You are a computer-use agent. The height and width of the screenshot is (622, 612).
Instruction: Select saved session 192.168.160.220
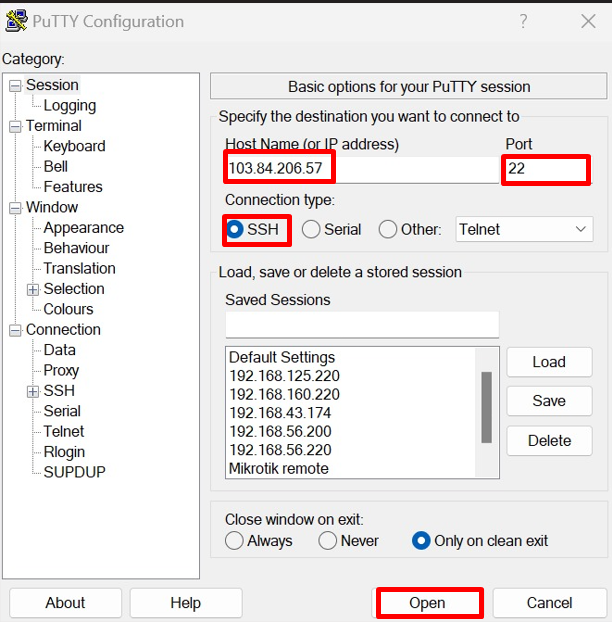click(285, 394)
